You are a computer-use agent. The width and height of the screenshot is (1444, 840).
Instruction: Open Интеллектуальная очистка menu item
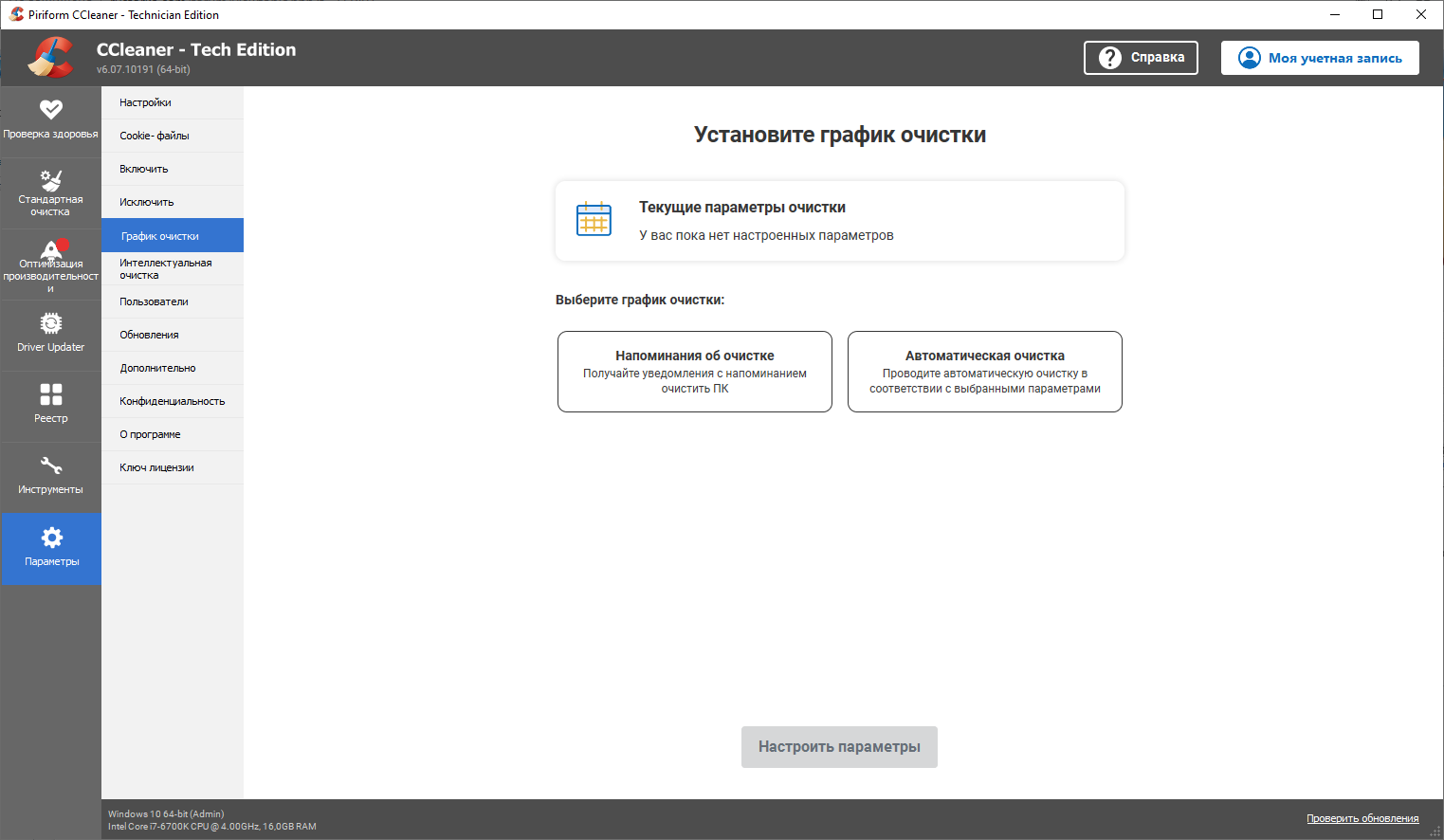(166, 269)
